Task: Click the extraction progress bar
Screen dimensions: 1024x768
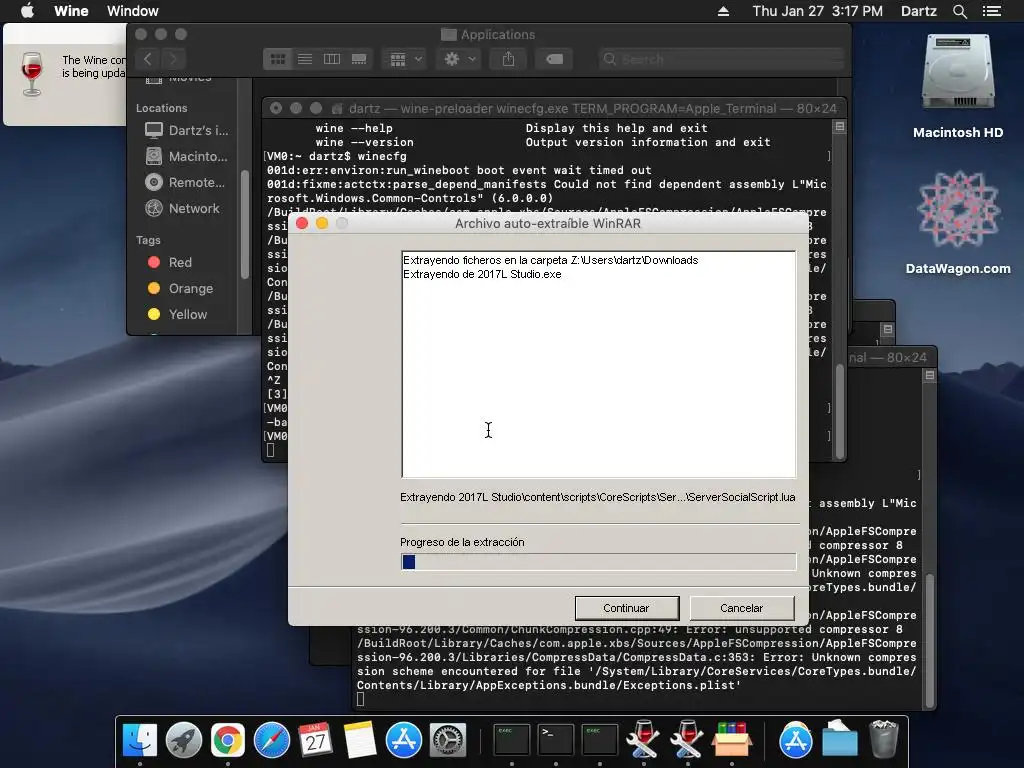Action: click(x=598, y=562)
